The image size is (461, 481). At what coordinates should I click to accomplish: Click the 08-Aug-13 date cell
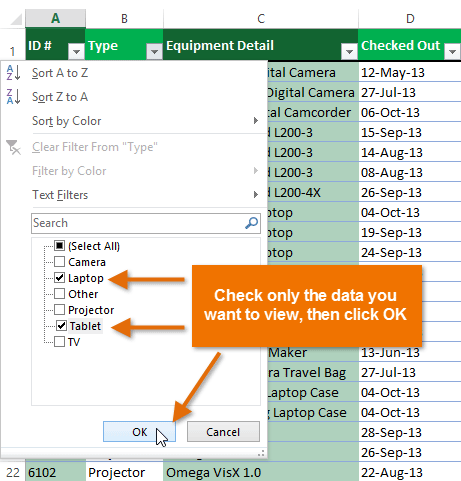pyautogui.click(x=410, y=172)
